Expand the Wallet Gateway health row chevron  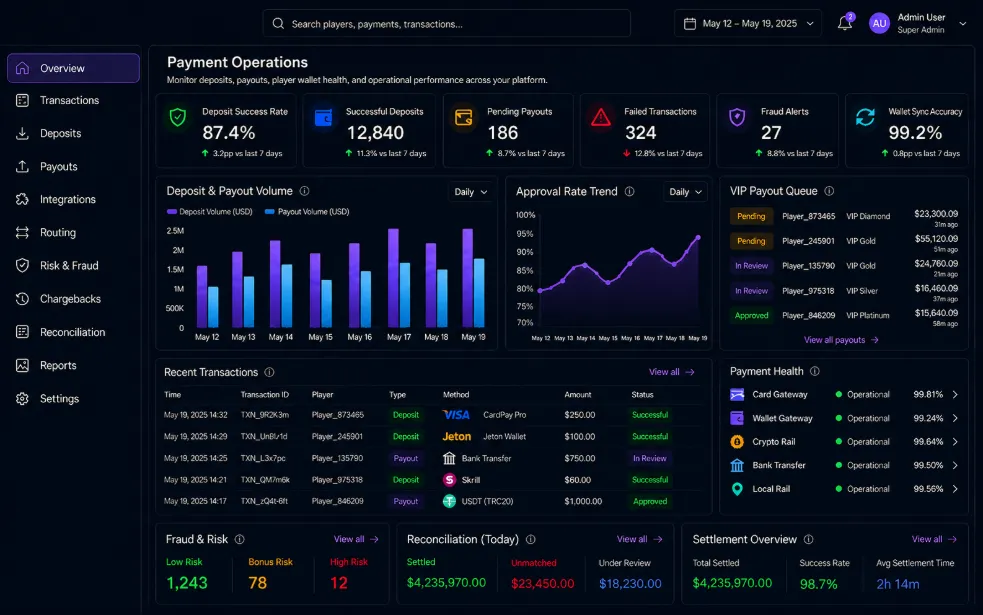pos(955,418)
